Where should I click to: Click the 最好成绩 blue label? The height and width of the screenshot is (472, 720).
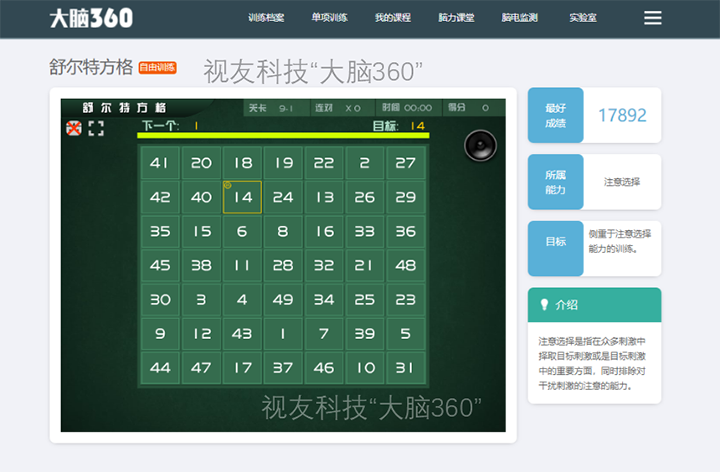tap(555, 116)
